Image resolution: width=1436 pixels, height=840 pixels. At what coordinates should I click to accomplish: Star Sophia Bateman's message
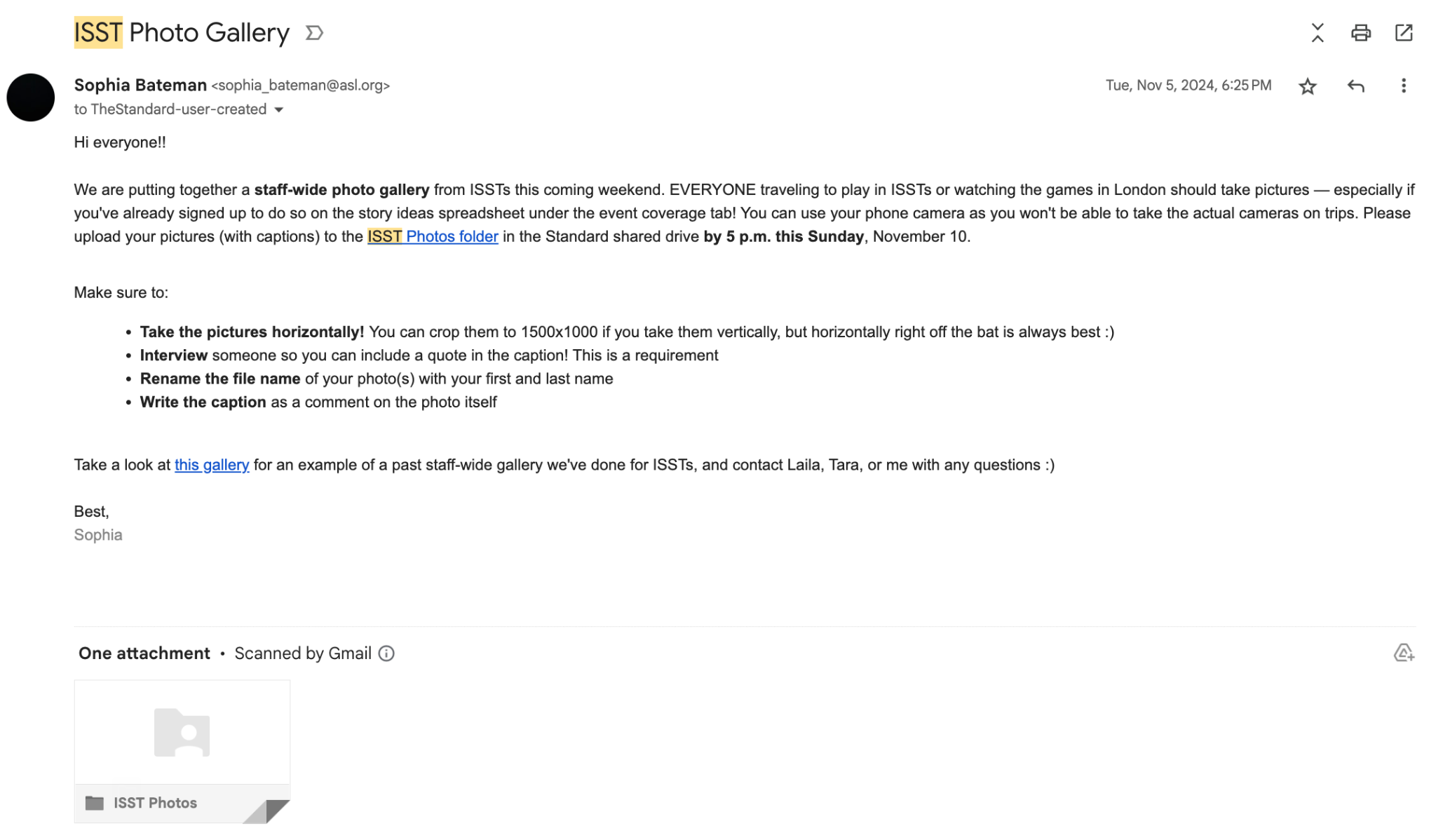pyautogui.click(x=1307, y=86)
